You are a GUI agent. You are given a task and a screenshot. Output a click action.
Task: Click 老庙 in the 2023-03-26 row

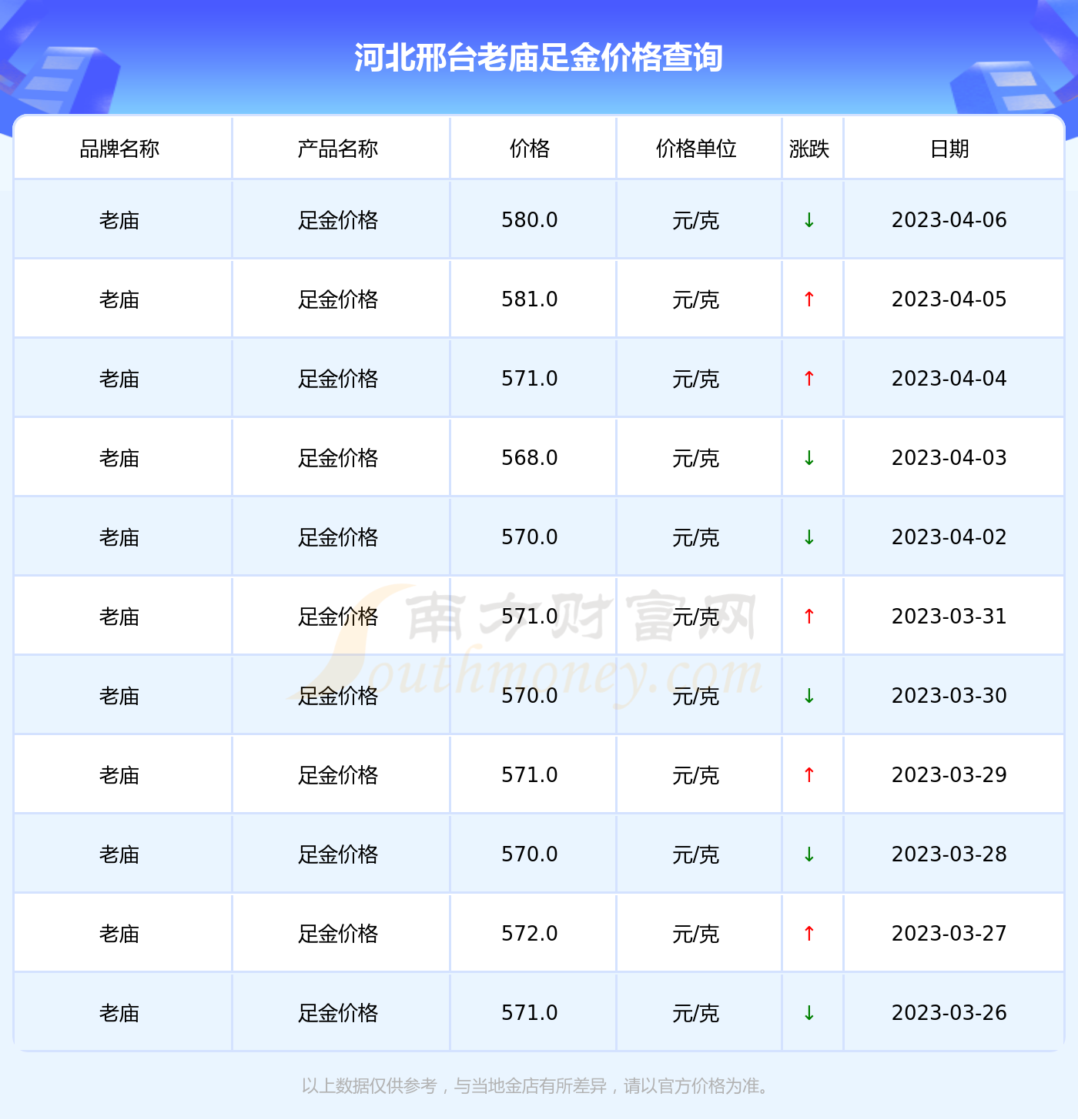[119, 1013]
